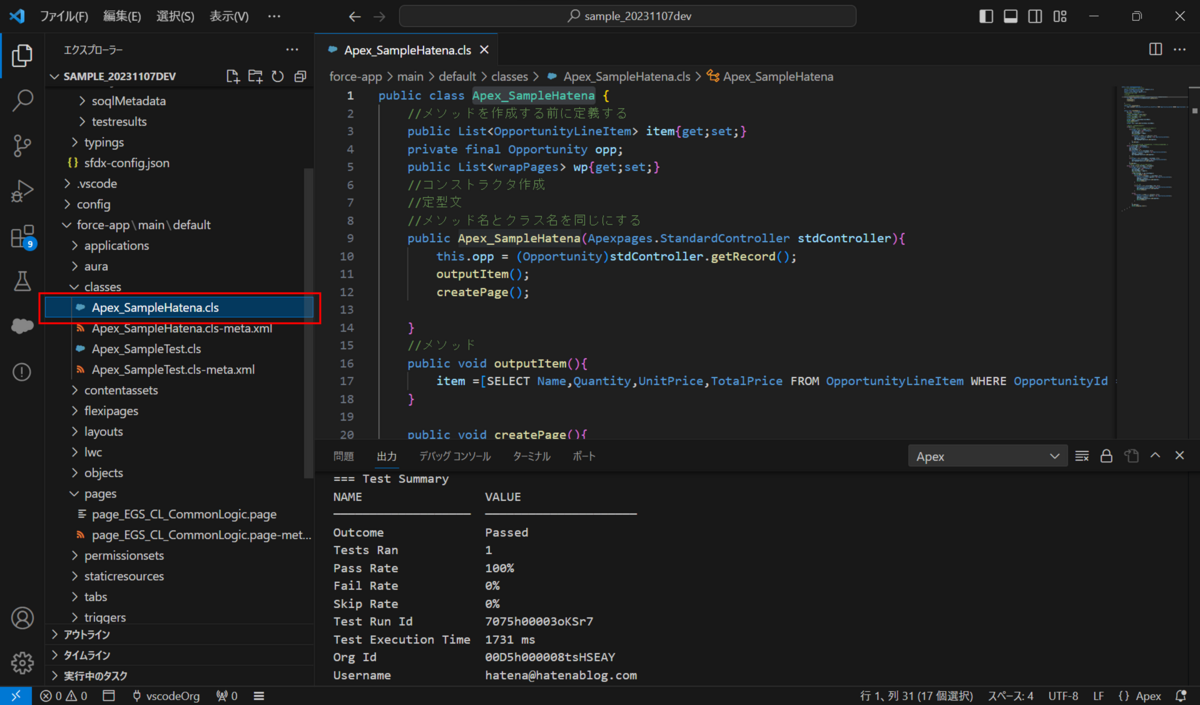Screen dimensions: 1200x705
Task: Open the ファイル(F) menu
Action: pyautogui.click(x=64, y=17)
